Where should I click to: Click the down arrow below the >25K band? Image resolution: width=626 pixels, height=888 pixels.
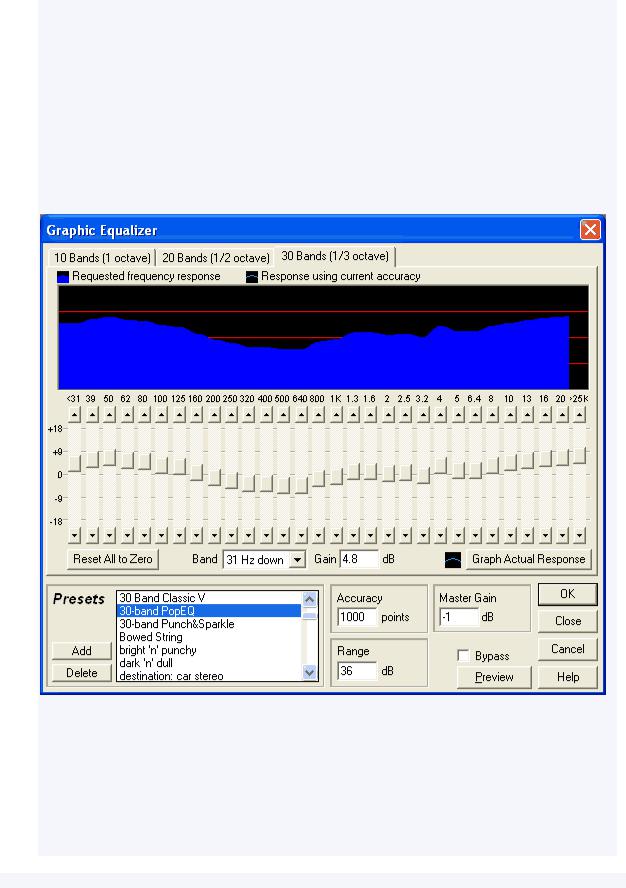(x=579, y=535)
